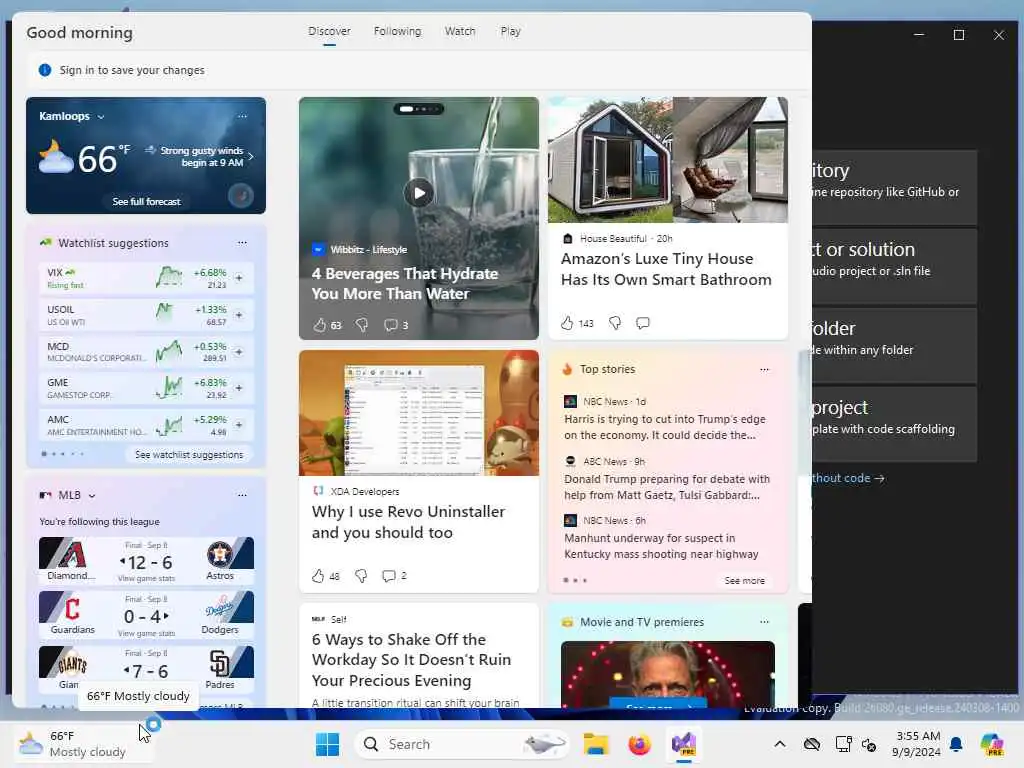
Task: Add VIX to watchlist
Action: pos(239,278)
